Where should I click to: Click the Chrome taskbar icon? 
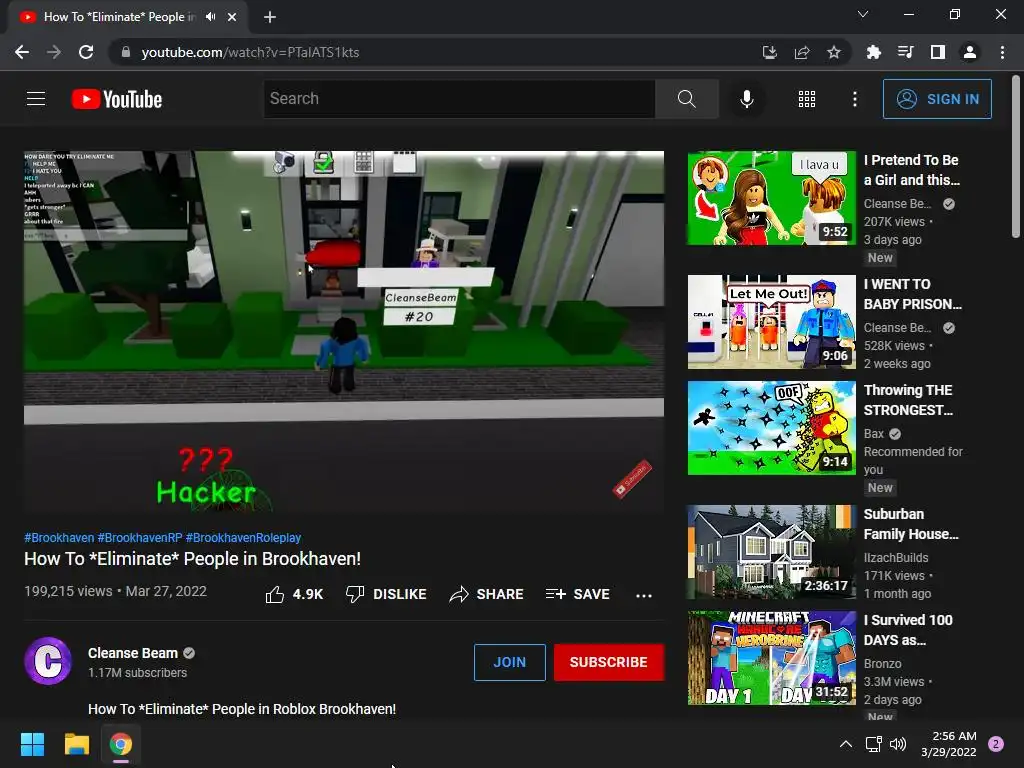pos(121,744)
